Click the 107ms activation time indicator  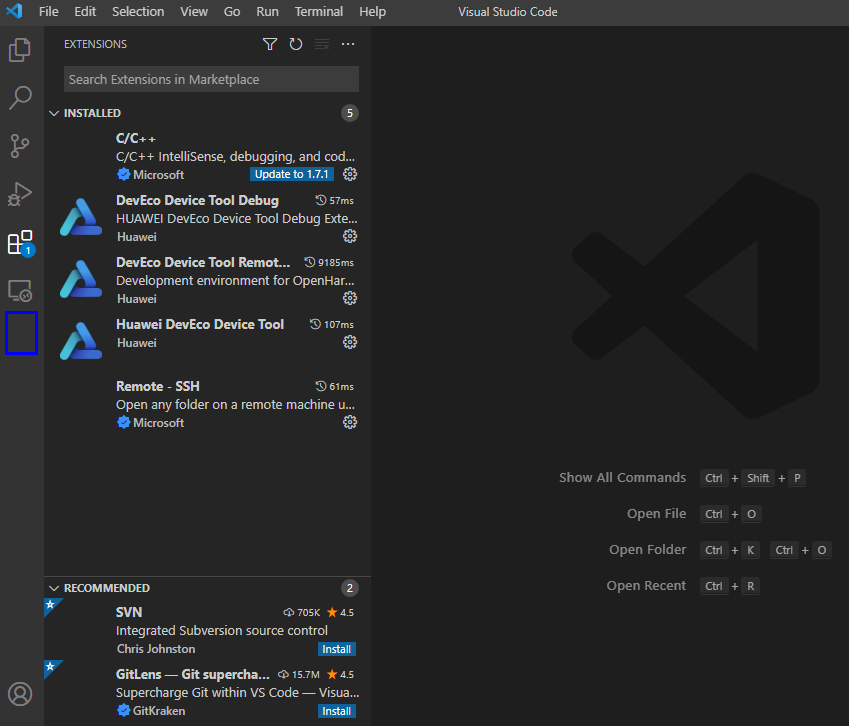coord(332,324)
